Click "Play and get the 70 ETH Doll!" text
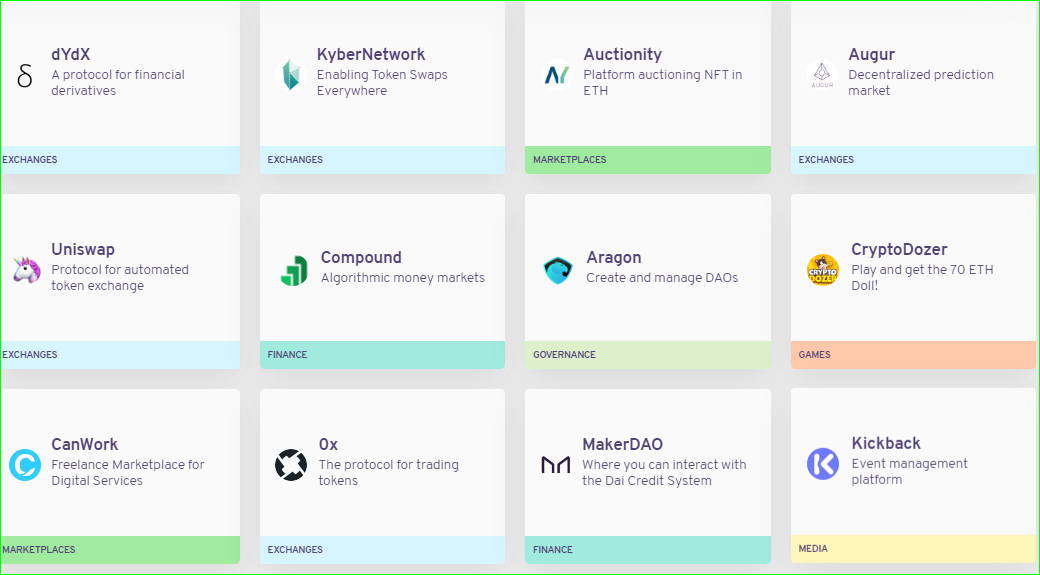This screenshot has width=1040, height=575. point(923,278)
